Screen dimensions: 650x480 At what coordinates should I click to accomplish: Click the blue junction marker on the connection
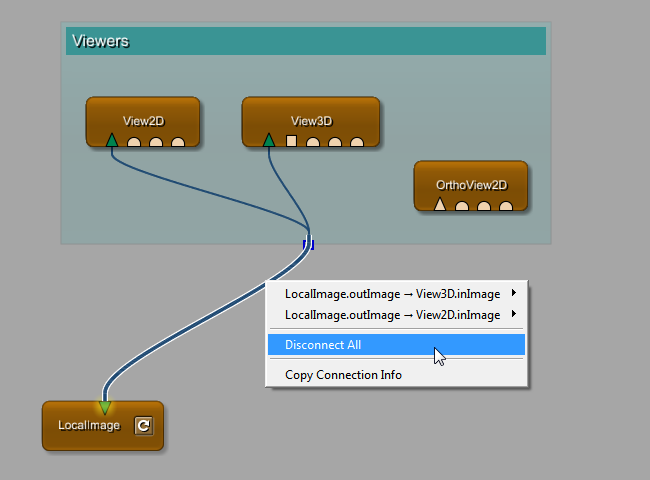point(309,243)
